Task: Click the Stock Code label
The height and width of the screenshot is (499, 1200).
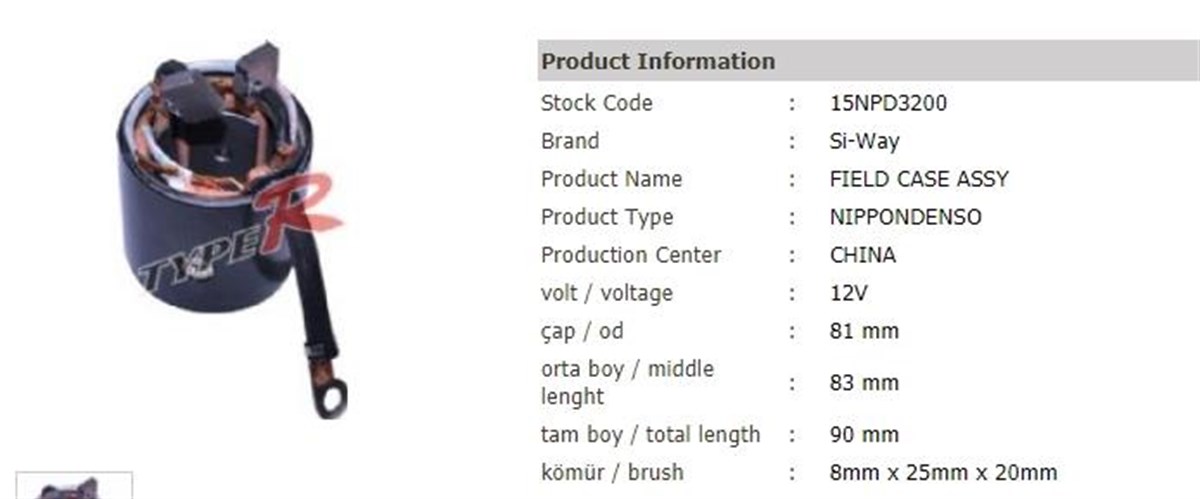Action: tap(596, 103)
